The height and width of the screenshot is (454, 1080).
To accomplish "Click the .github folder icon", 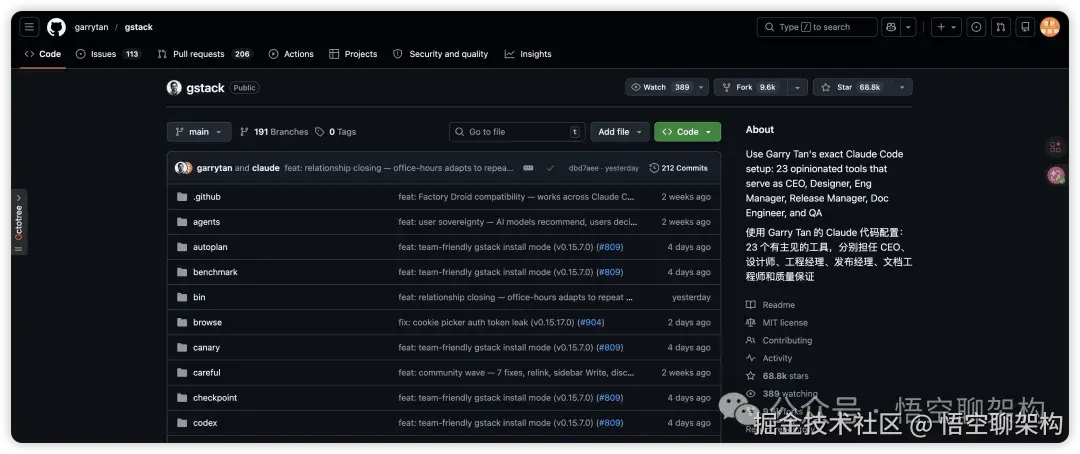I will 182,197.
